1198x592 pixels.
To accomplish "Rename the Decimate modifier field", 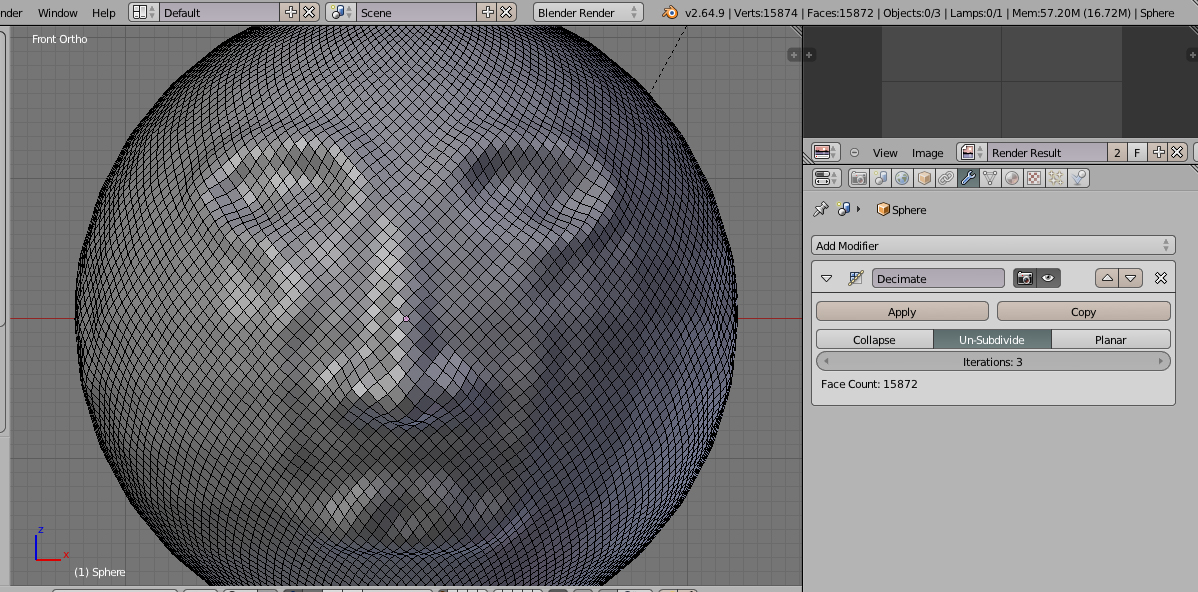I will 938,279.
